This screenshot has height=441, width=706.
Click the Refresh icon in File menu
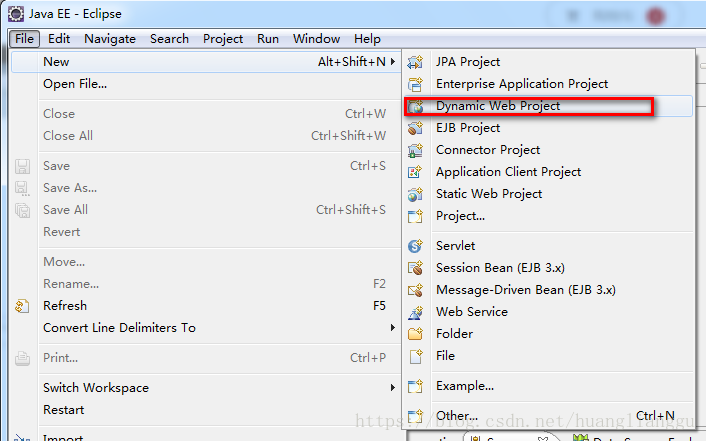(22, 306)
